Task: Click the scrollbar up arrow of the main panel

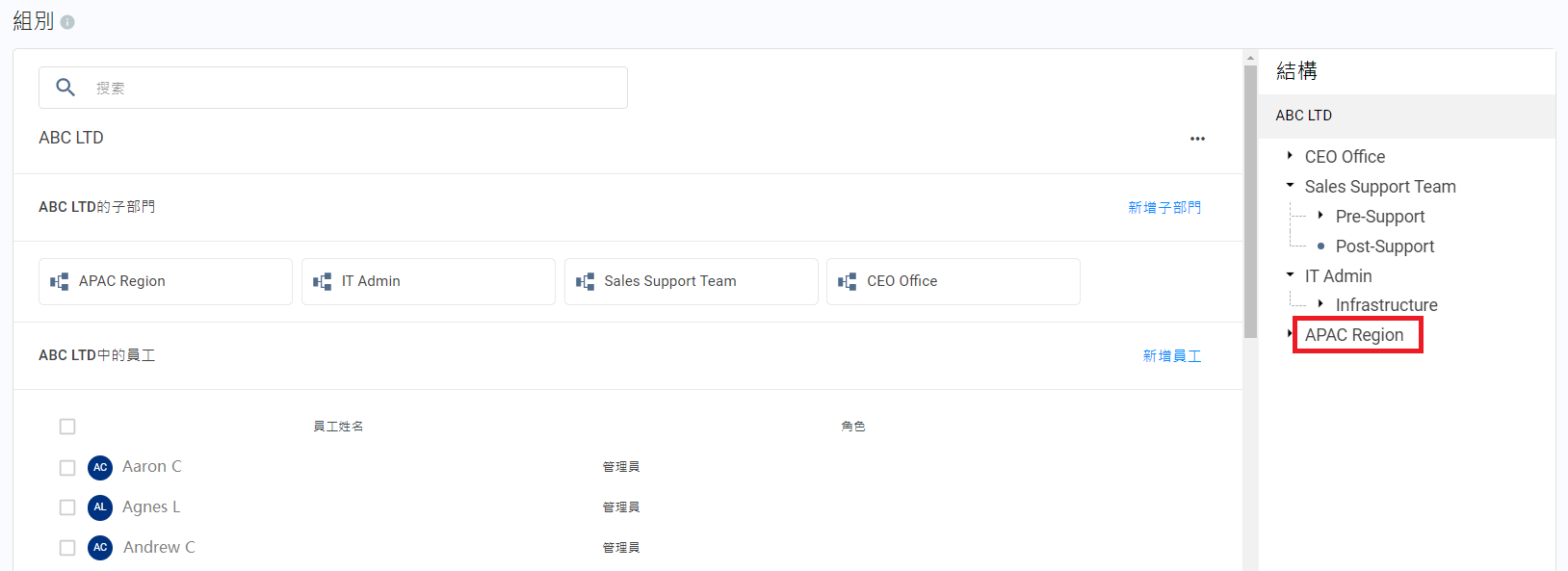Action: [1250, 57]
